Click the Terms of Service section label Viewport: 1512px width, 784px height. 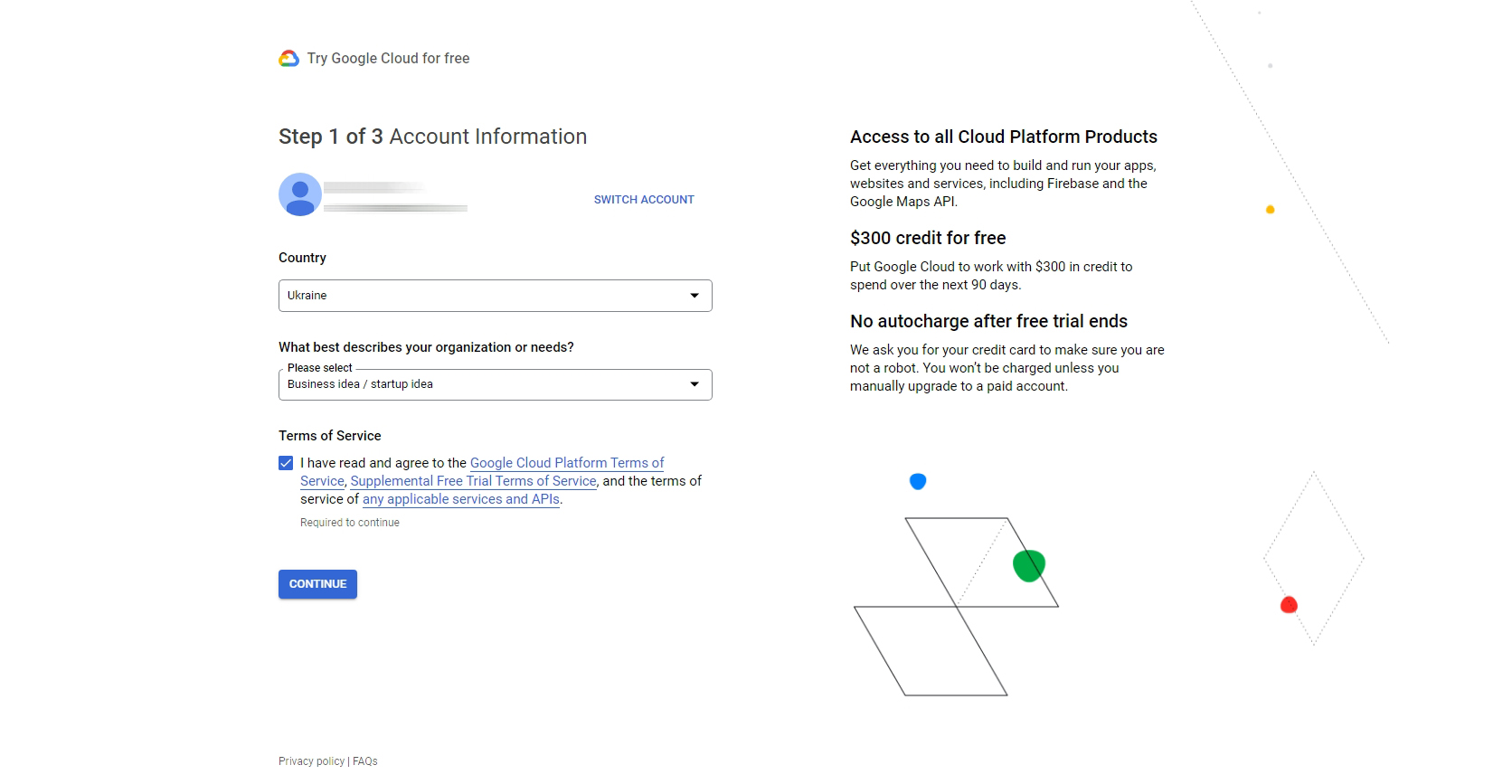pos(330,436)
